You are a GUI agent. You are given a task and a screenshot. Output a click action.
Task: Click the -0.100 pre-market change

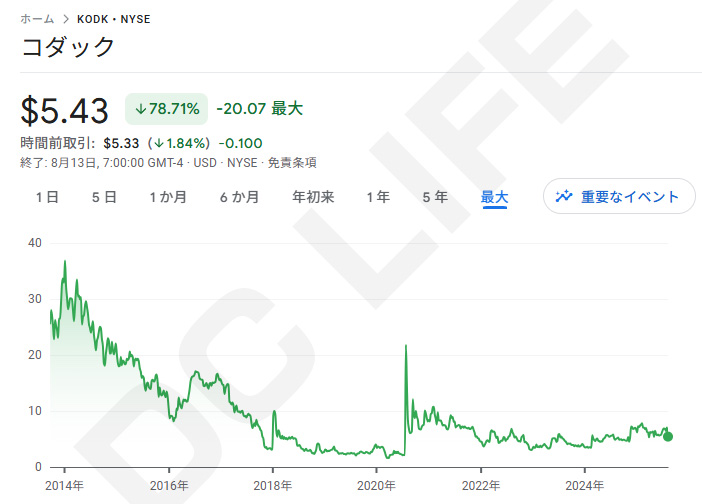pyautogui.click(x=240, y=143)
